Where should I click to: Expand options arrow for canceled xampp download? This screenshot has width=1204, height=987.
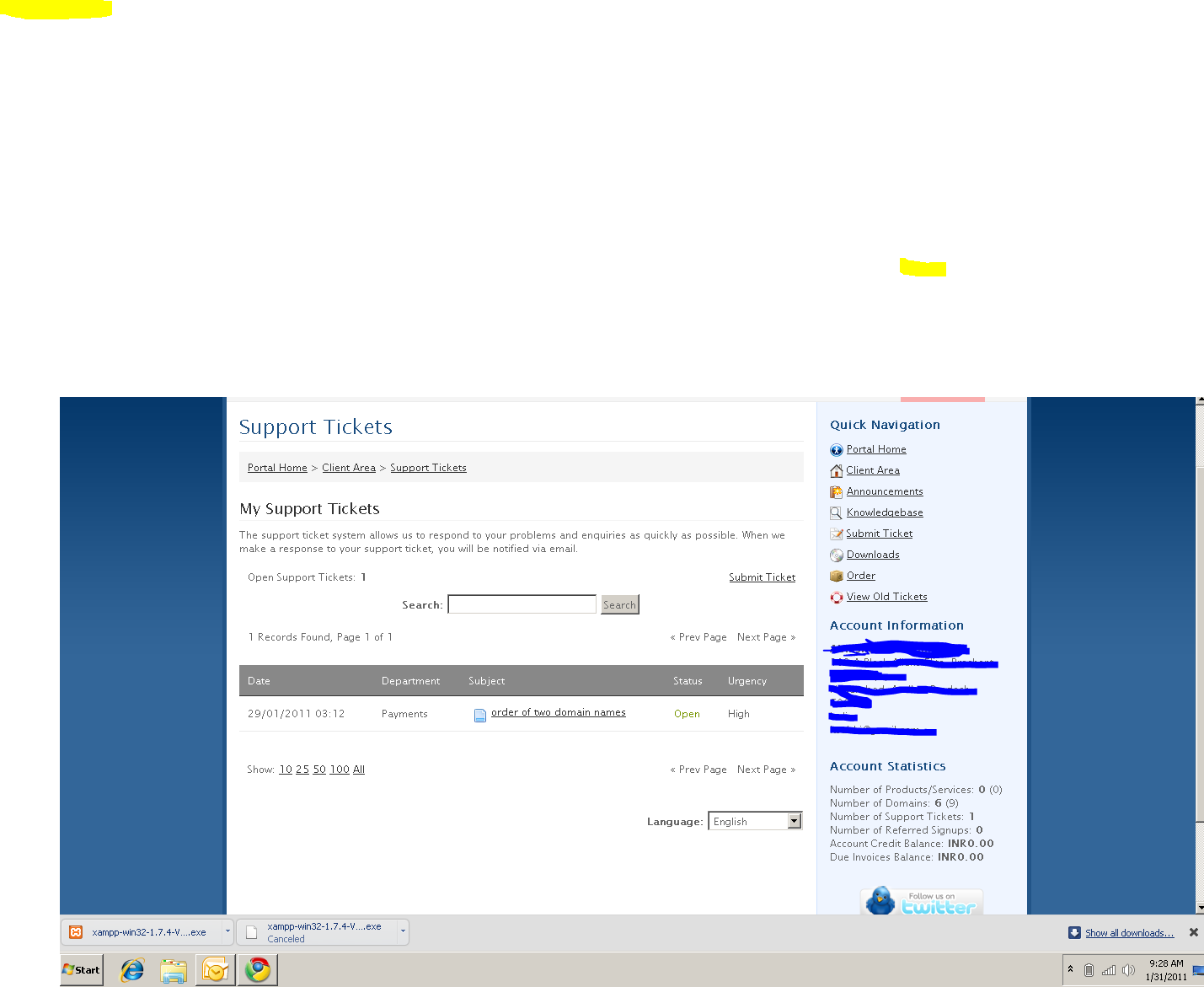tap(403, 932)
